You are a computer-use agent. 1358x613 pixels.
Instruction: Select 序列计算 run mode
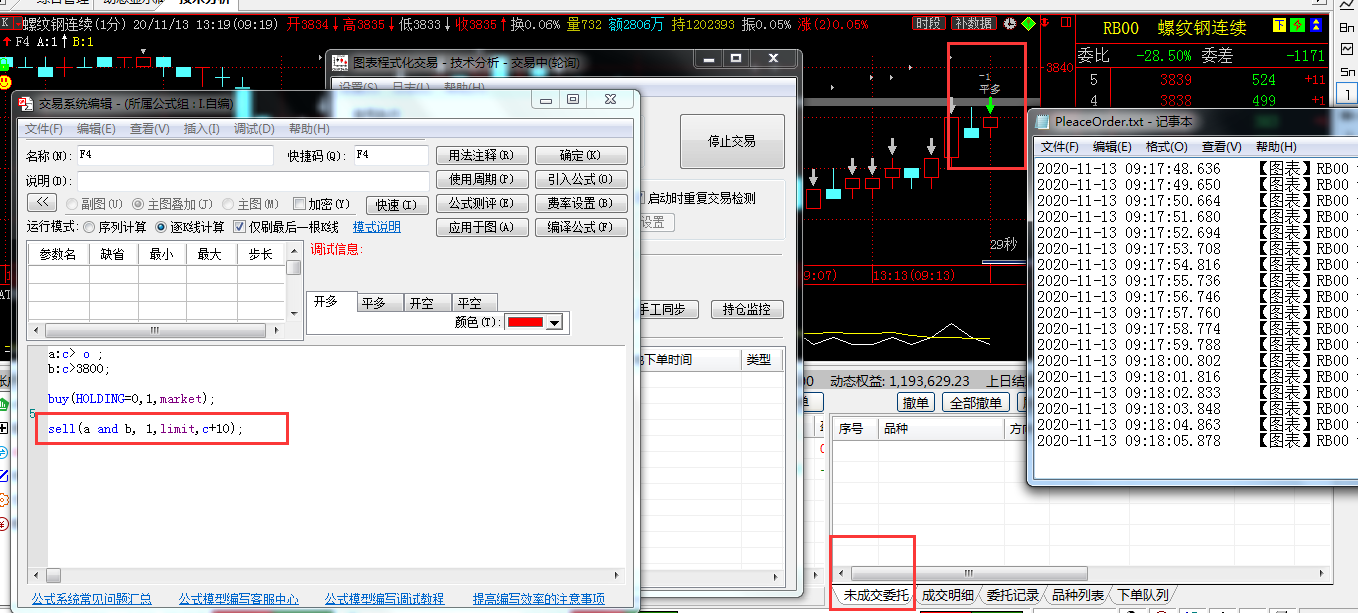point(89,227)
